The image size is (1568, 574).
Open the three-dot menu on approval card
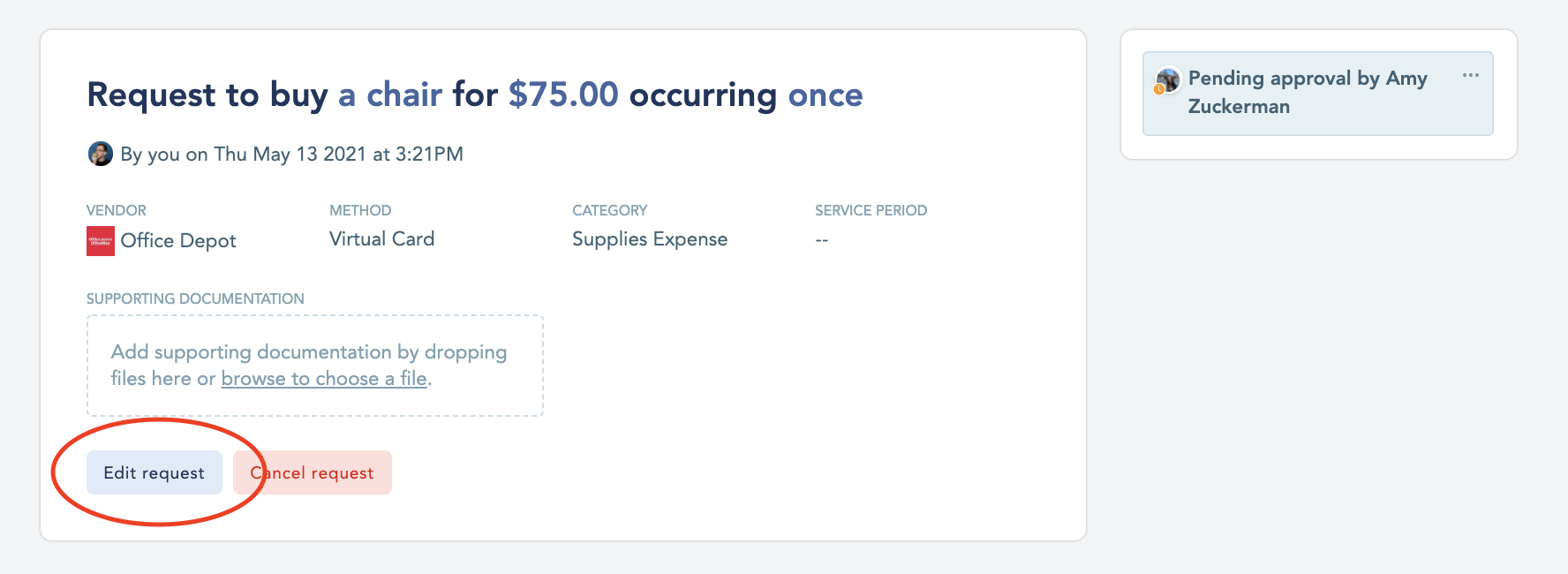[x=1471, y=75]
